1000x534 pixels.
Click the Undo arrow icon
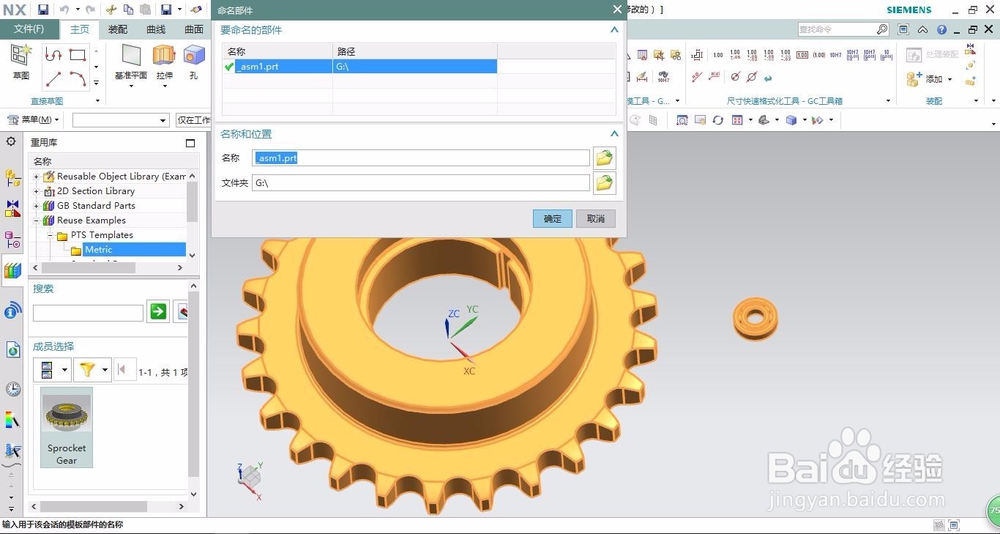(x=64, y=10)
